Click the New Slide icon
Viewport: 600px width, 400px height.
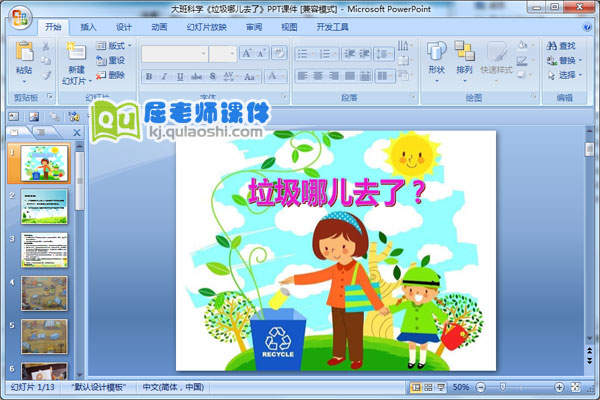tap(76, 51)
